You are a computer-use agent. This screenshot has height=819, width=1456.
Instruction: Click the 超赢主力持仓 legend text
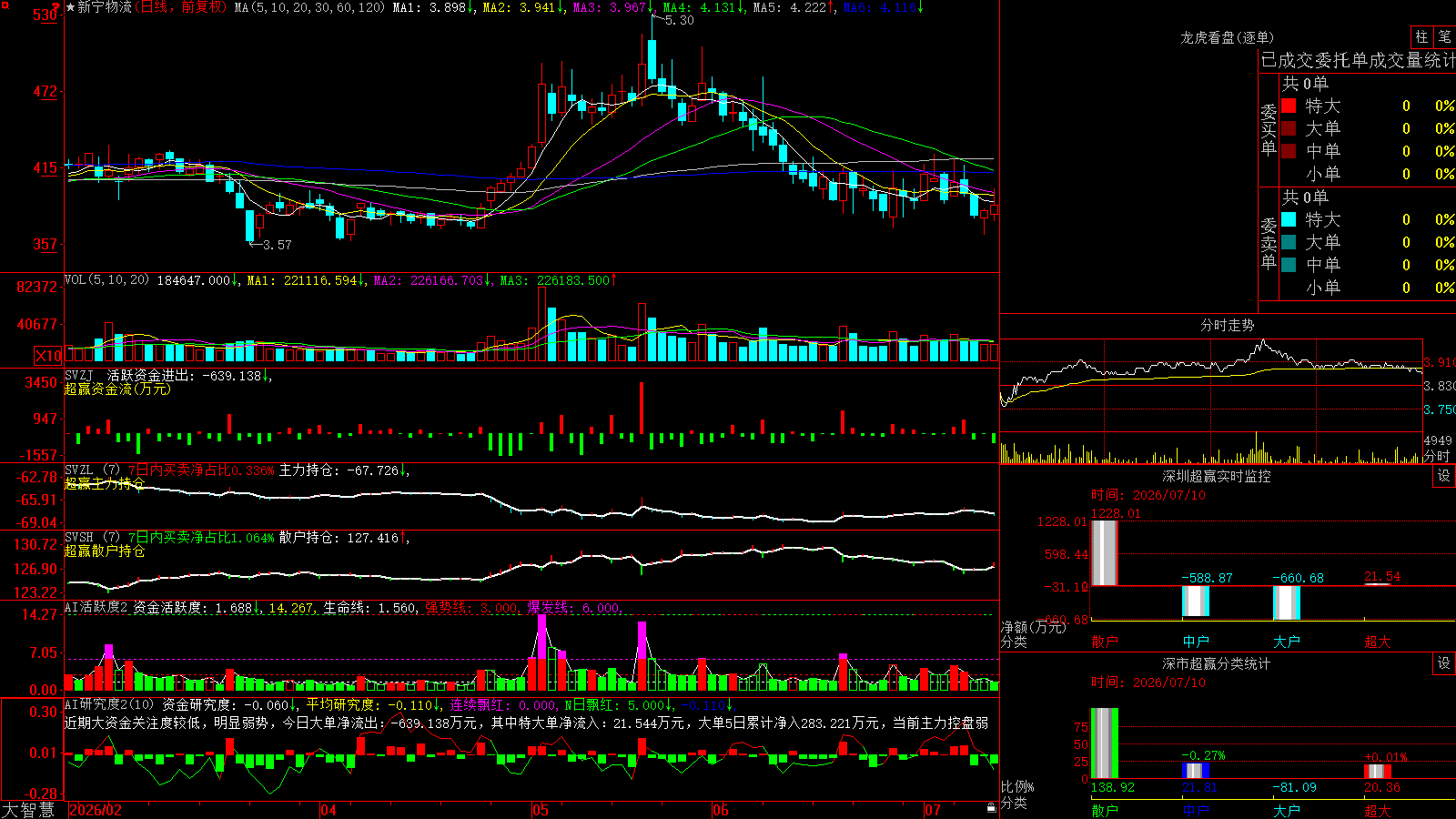[x=104, y=483]
